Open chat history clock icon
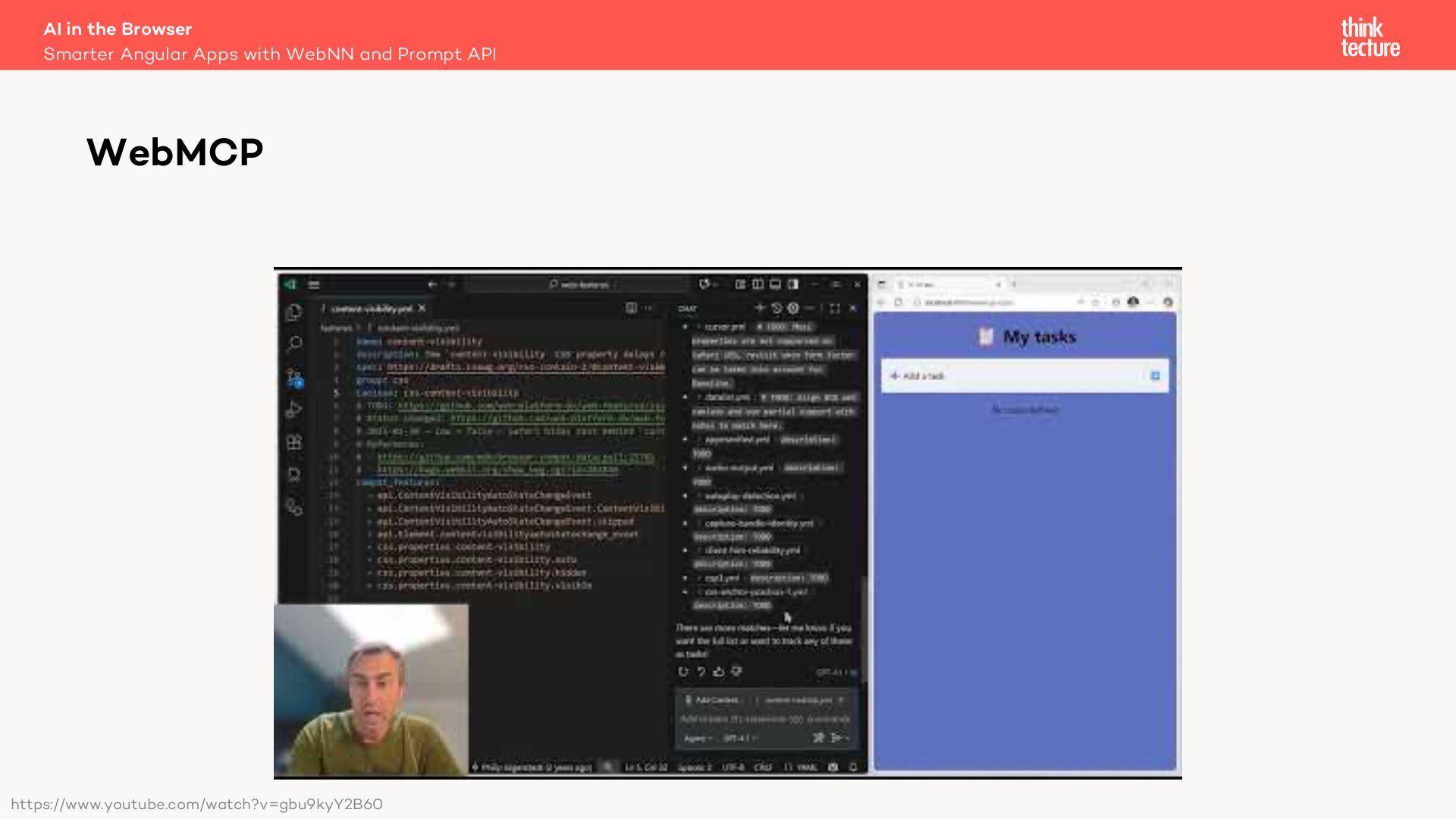1456x819 pixels. coord(777,308)
